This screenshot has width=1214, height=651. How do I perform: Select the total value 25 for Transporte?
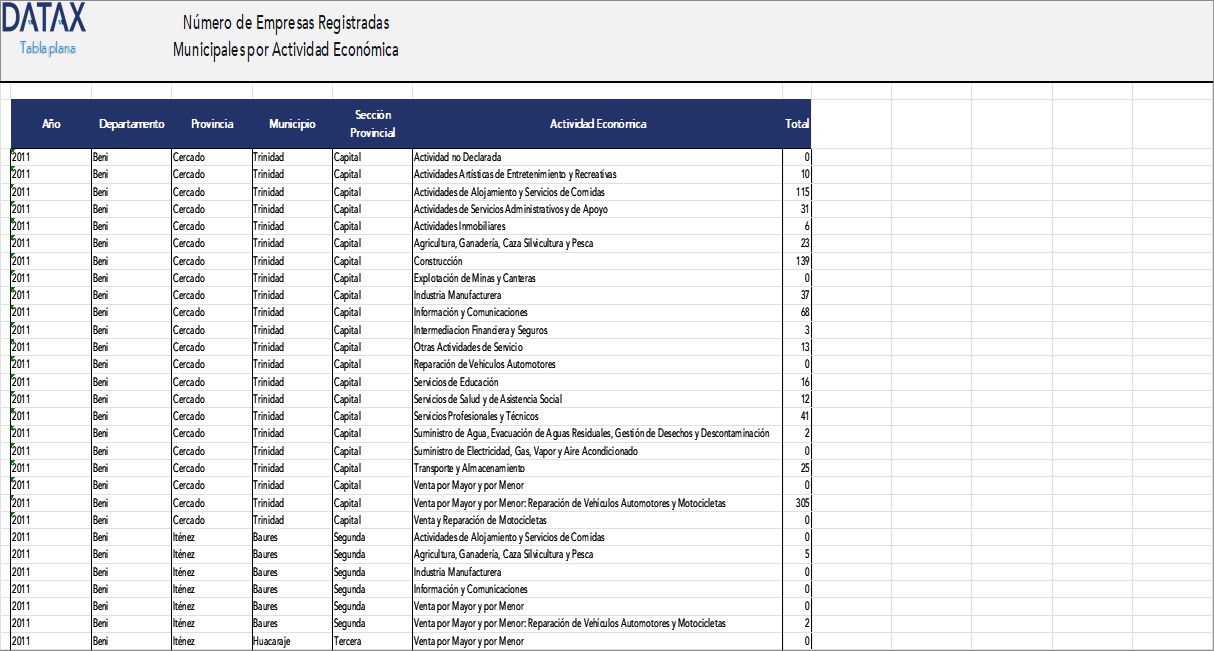tap(797, 468)
